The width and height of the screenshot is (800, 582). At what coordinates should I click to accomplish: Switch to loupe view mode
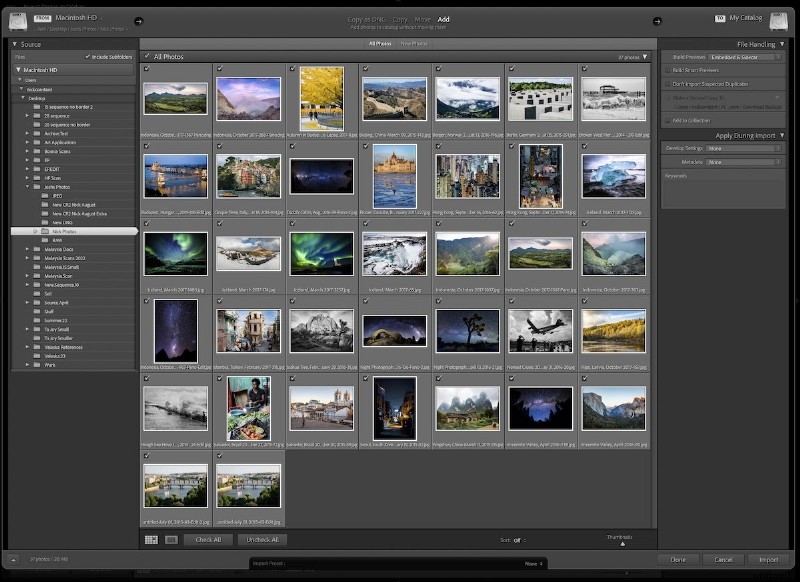click(x=173, y=539)
